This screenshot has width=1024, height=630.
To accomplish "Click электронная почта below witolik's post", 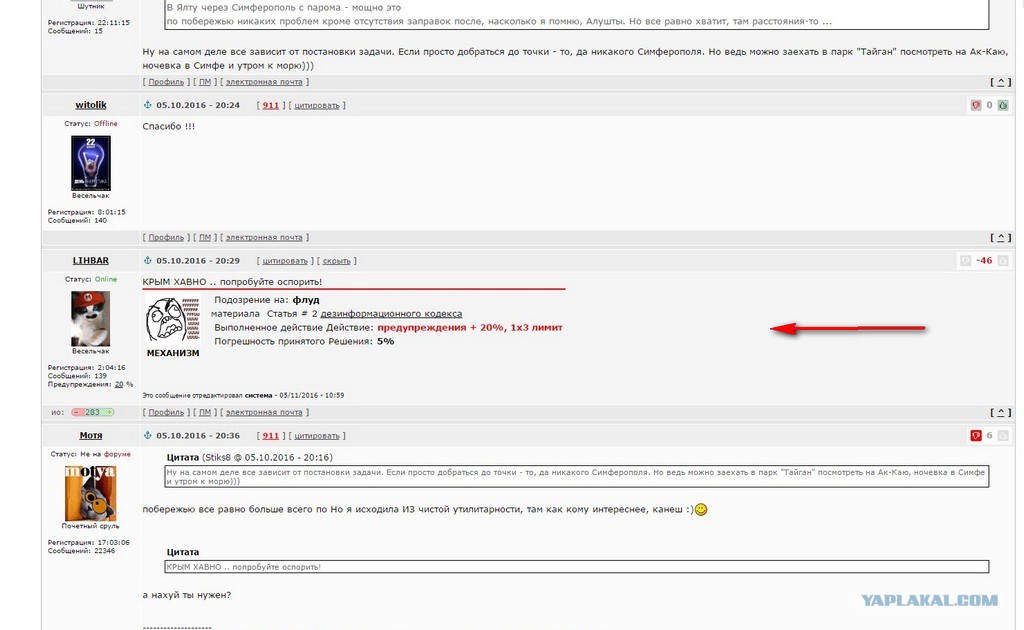I will pos(264,238).
